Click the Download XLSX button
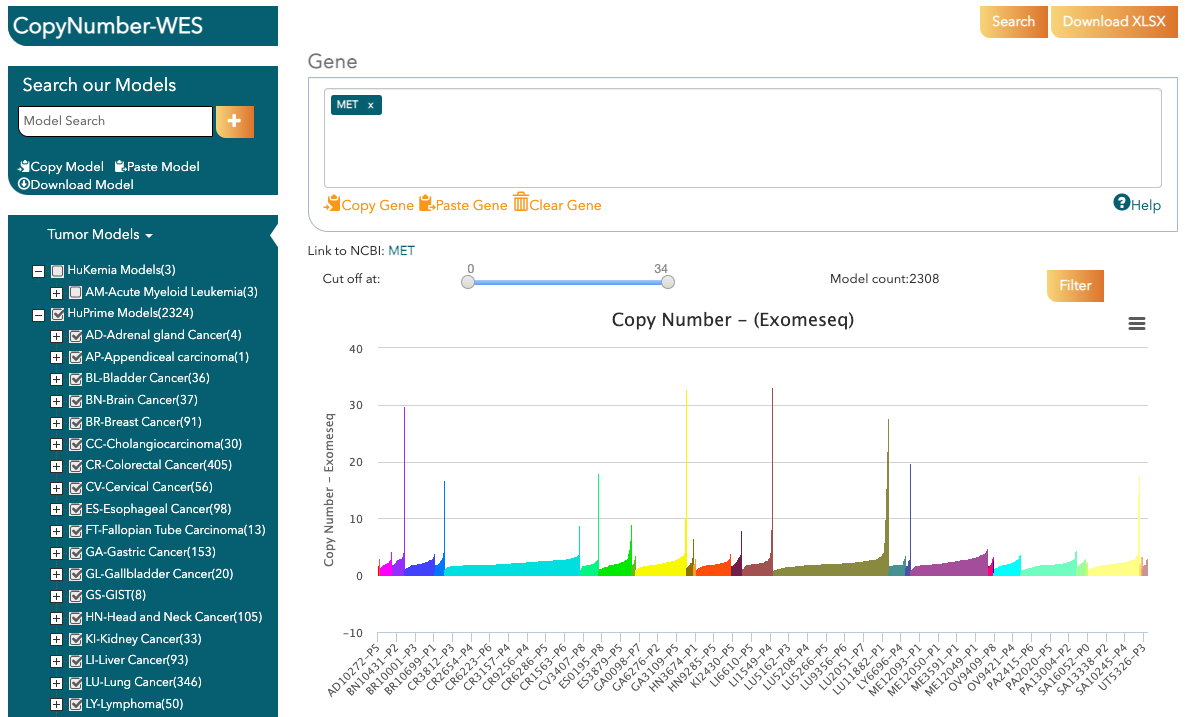The image size is (1185, 717). (1113, 22)
